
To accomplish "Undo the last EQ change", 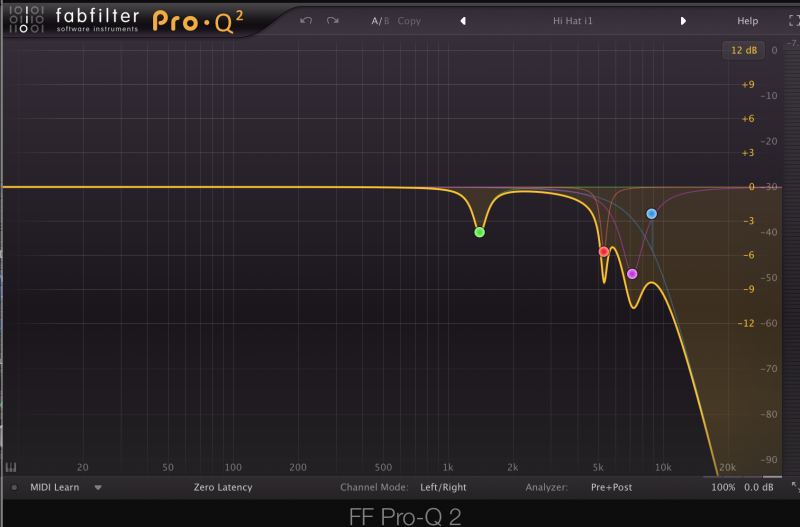I will tap(306, 20).
